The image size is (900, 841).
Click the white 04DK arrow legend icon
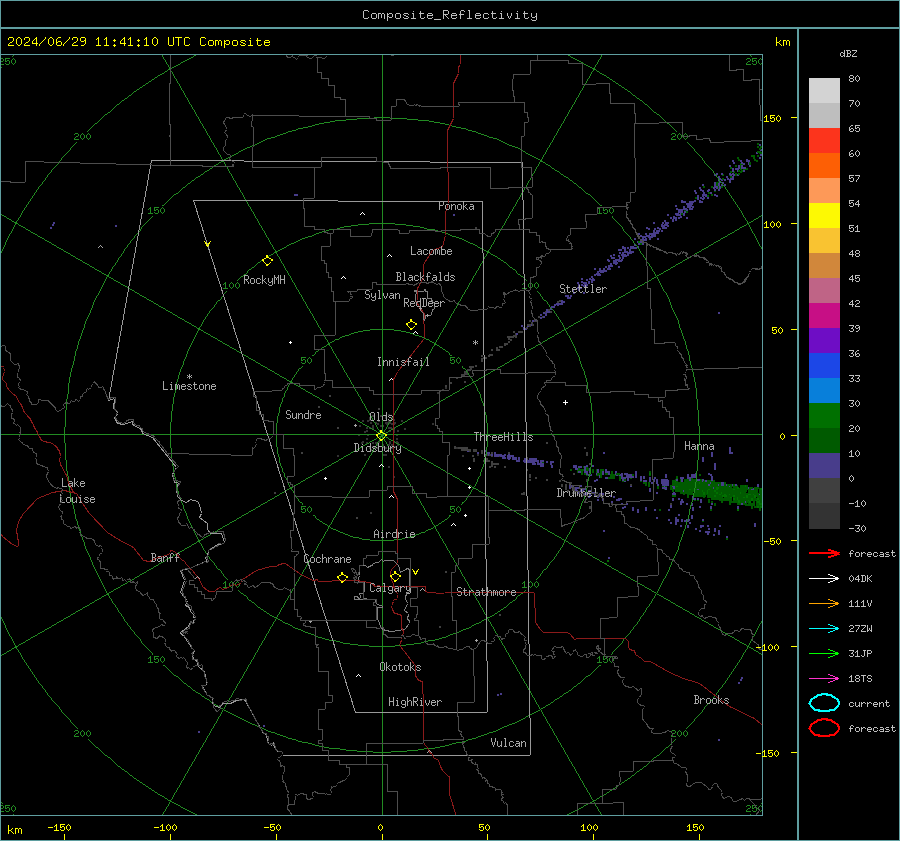click(x=824, y=578)
